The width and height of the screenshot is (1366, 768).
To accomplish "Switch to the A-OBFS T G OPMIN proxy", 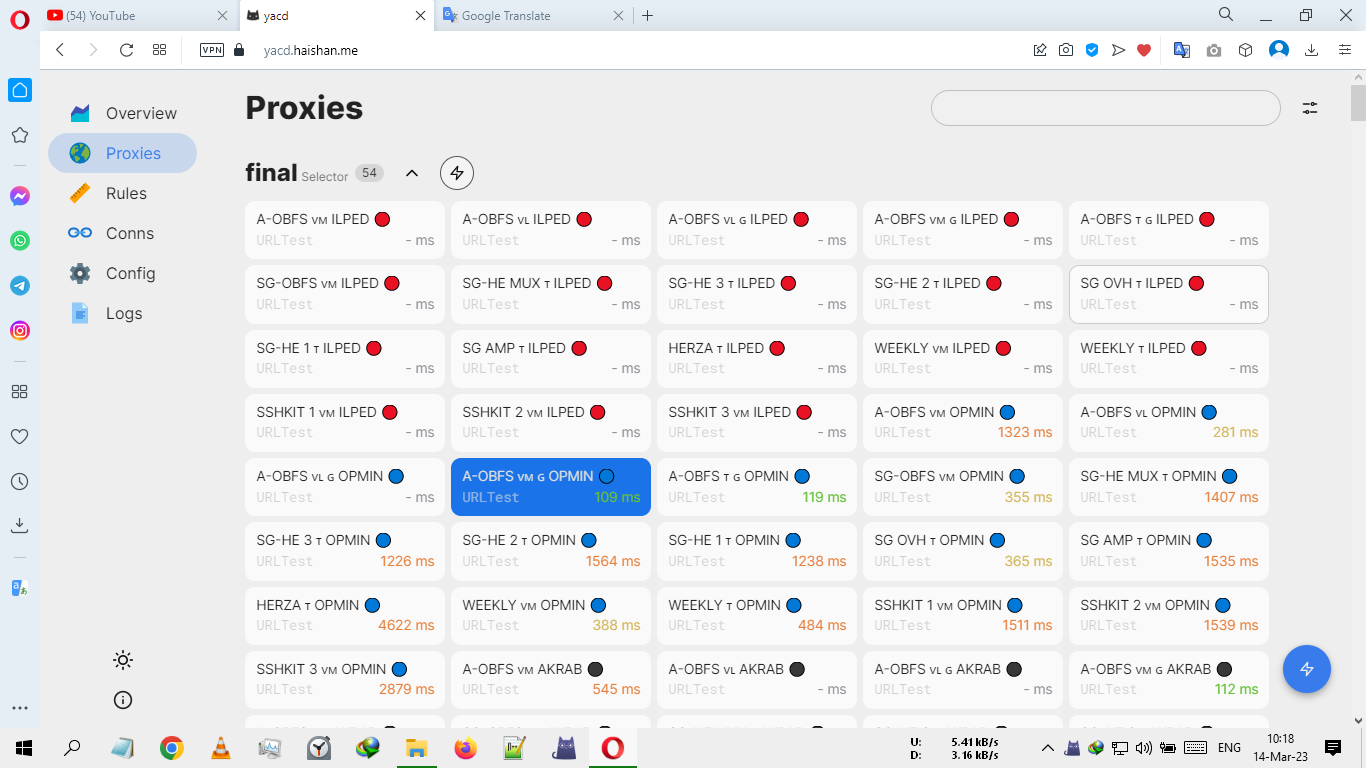I will [x=756, y=486].
